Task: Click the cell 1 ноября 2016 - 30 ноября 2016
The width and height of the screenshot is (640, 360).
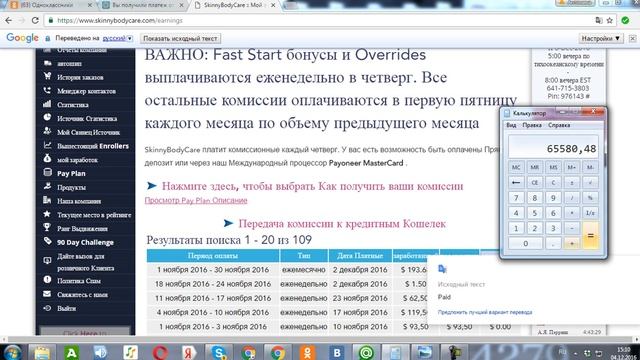Action: pyautogui.click(x=213, y=270)
